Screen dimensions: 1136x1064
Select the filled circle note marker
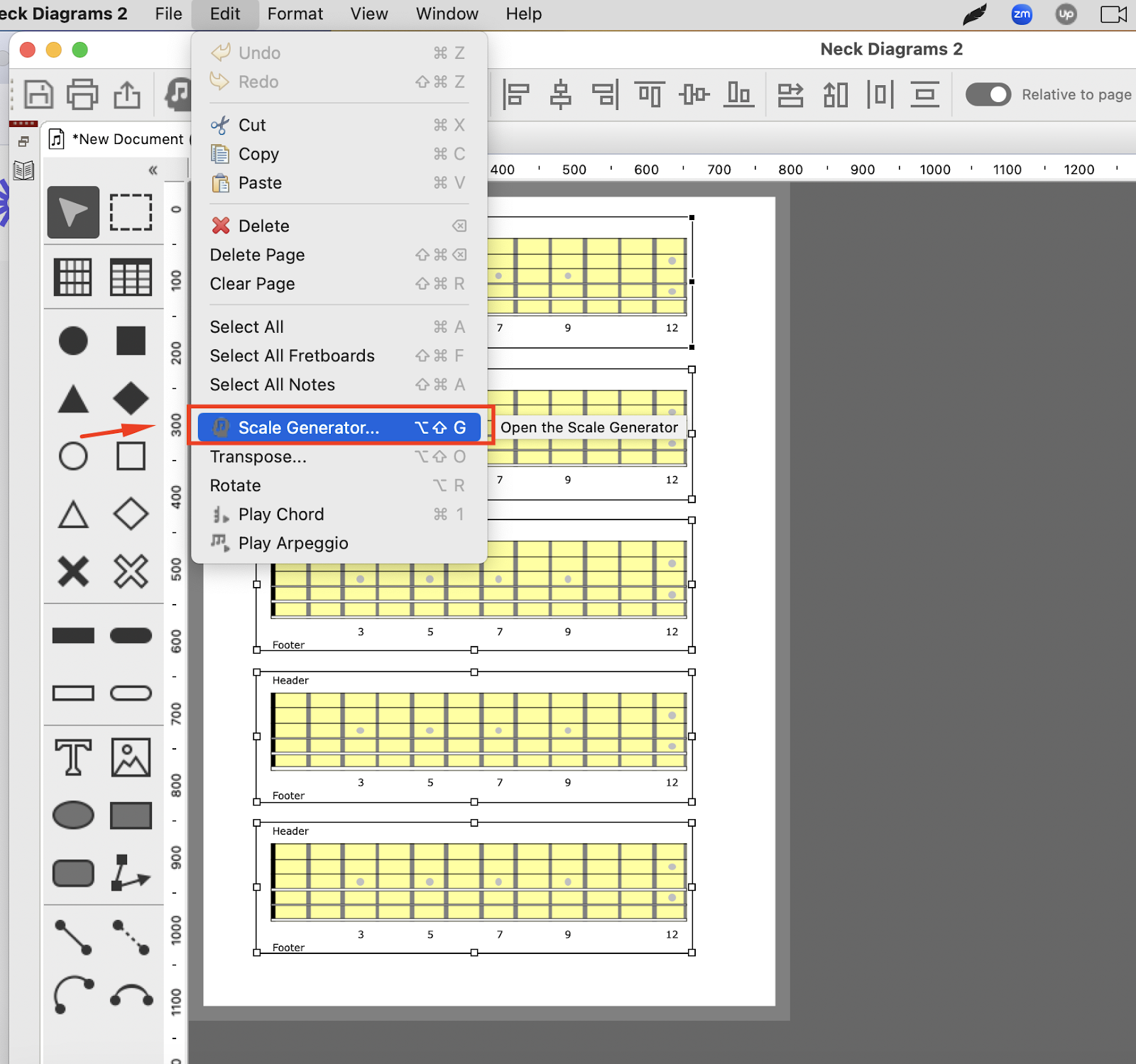(73, 341)
